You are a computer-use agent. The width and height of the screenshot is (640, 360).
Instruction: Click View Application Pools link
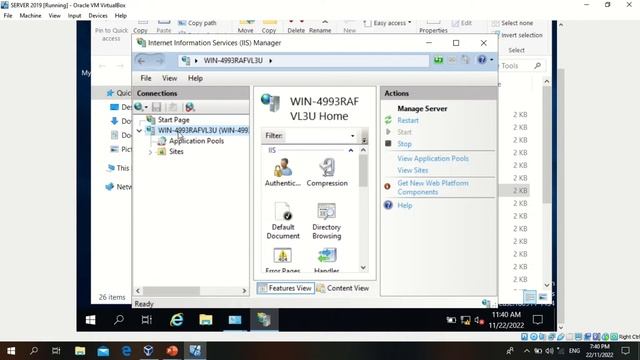point(433,158)
